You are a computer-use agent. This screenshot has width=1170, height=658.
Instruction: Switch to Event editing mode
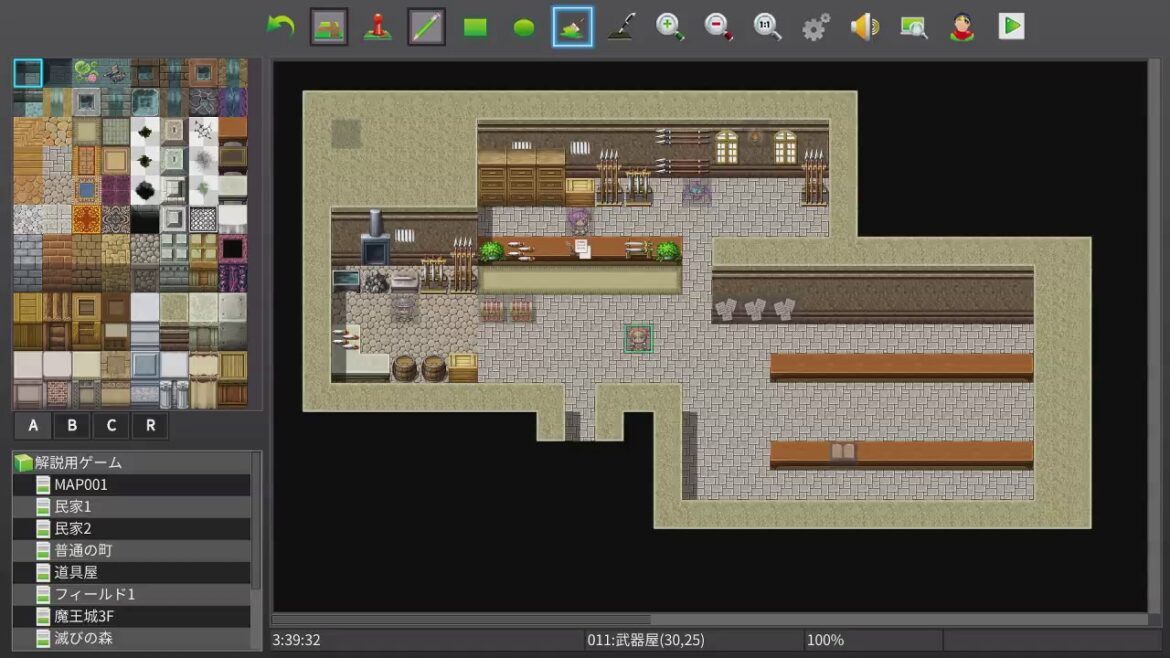pyautogui.click(x=378, y=27)
